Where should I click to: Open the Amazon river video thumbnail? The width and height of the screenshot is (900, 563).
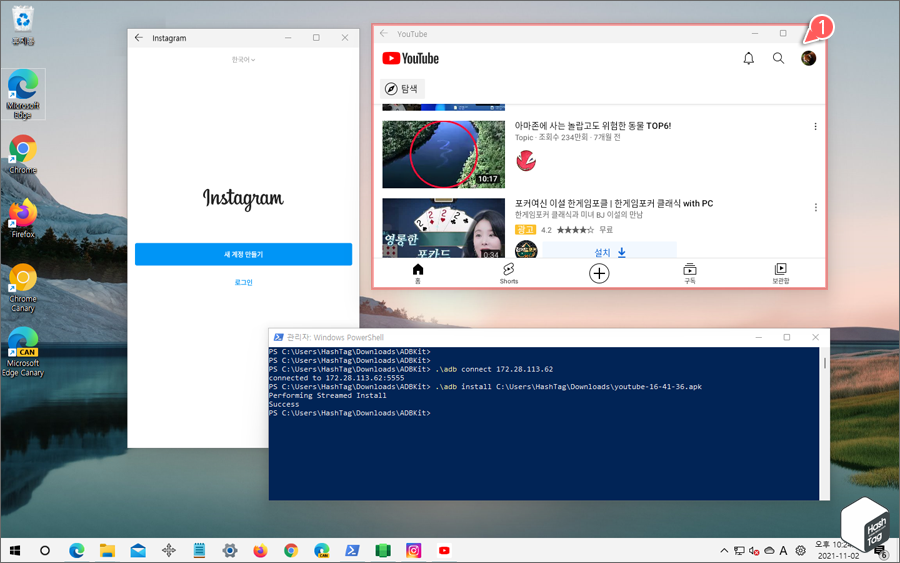[444, 154]
